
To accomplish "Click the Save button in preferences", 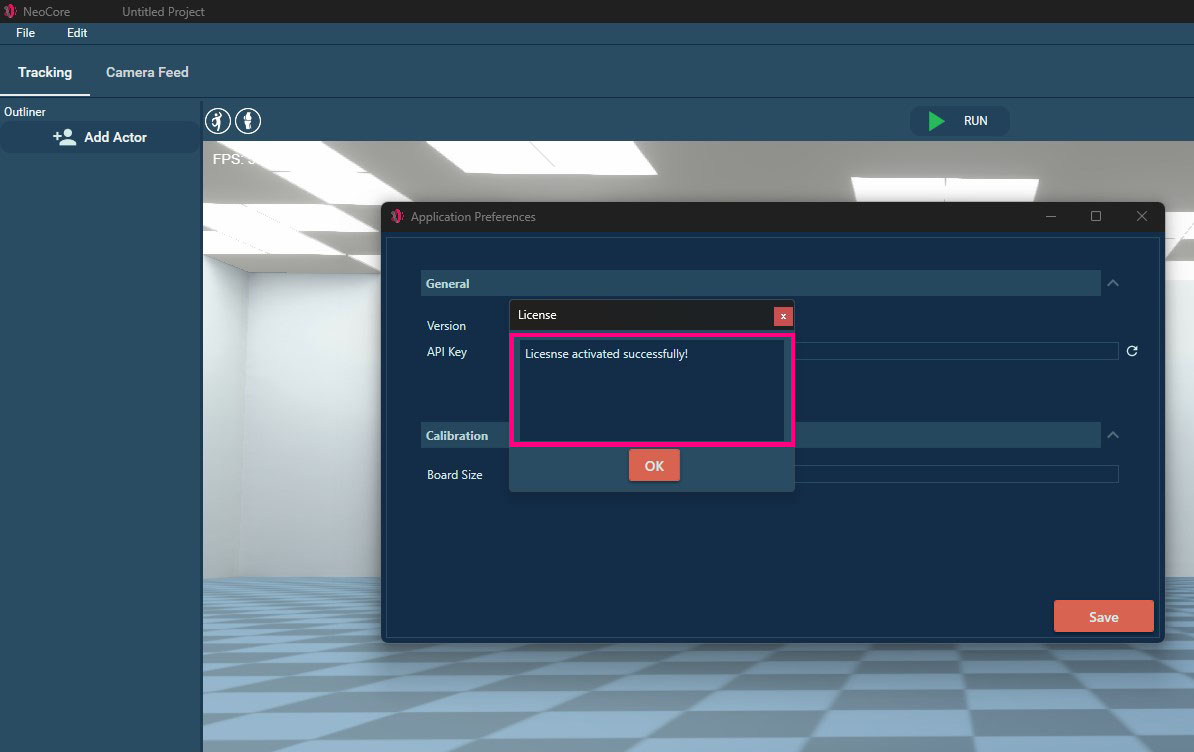I will (1103, 616).
